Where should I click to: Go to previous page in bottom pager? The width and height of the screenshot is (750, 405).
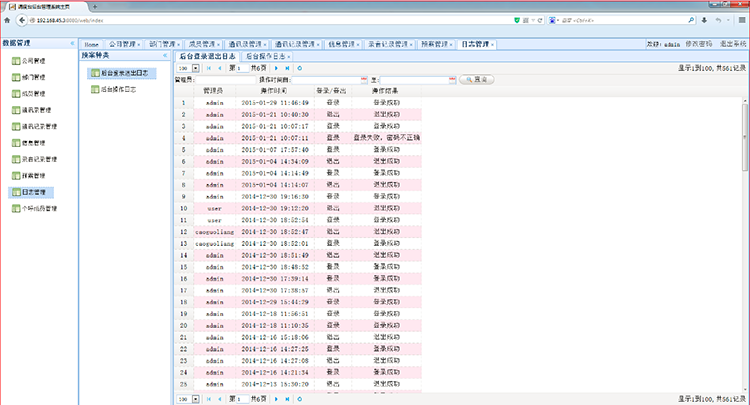(220, 399)
